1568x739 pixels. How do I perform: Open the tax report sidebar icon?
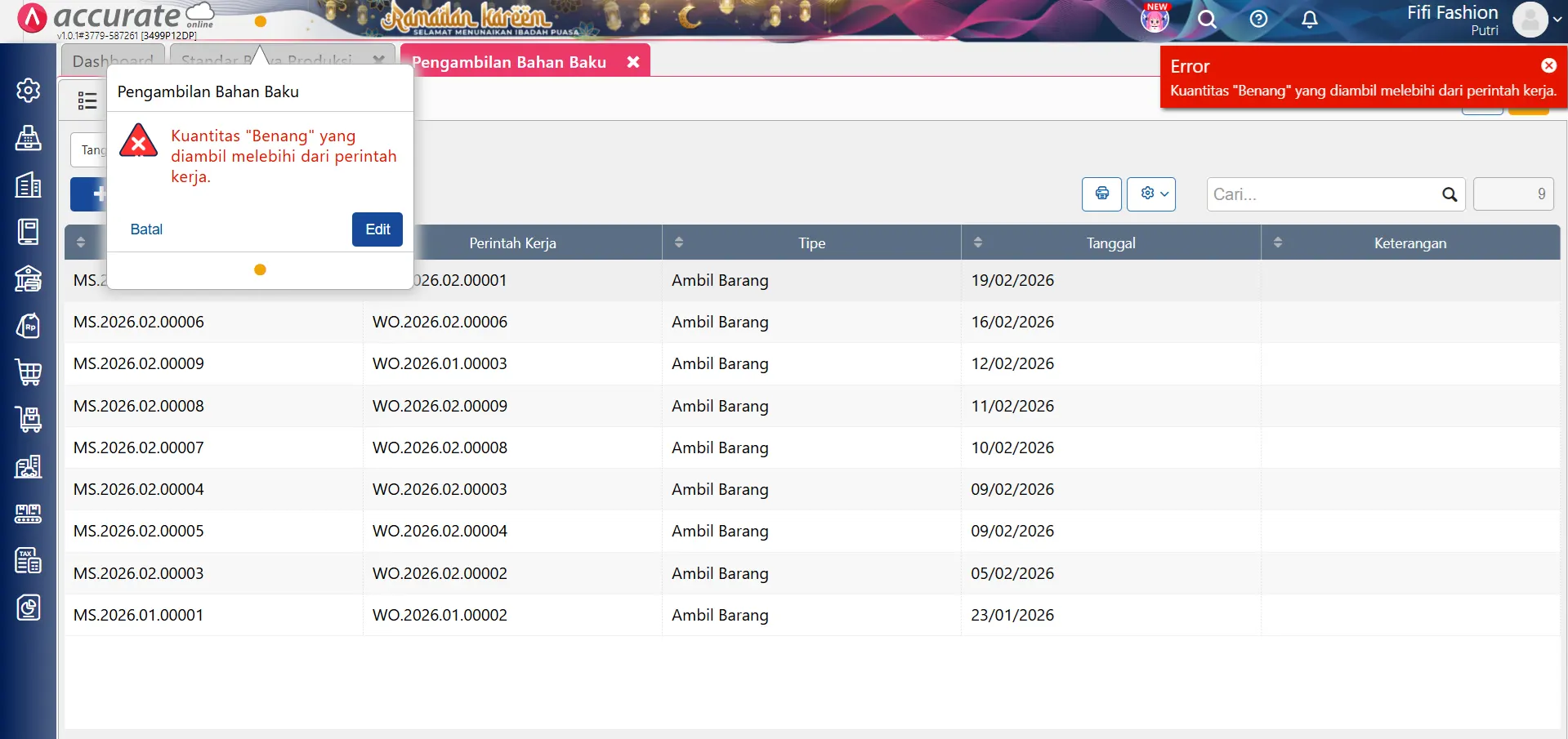coord(29,561)
